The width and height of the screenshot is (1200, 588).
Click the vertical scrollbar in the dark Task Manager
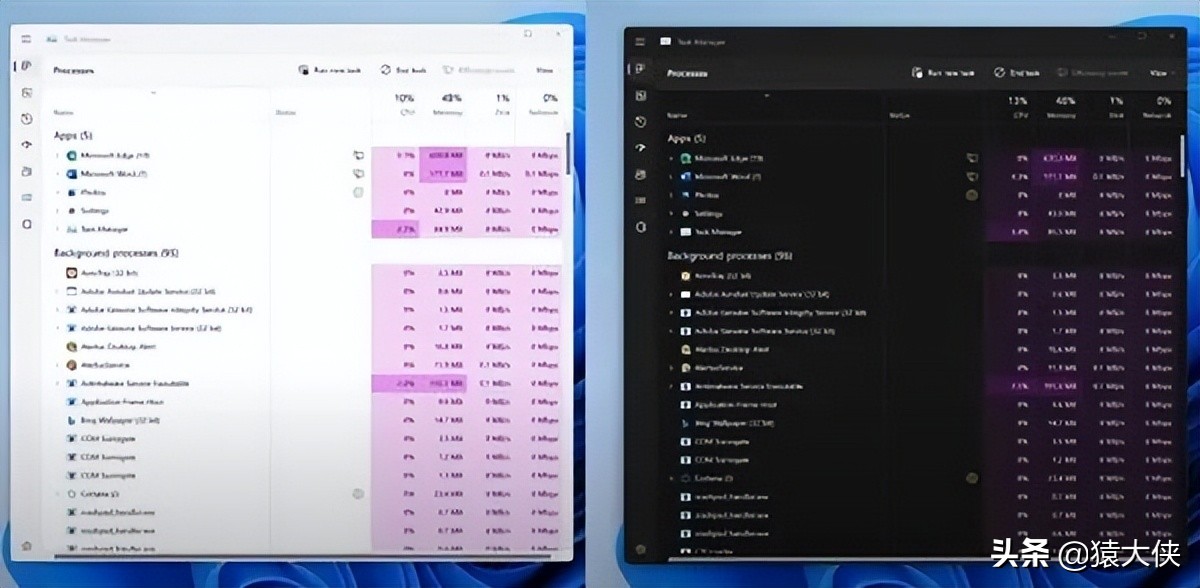[1183, 158]
